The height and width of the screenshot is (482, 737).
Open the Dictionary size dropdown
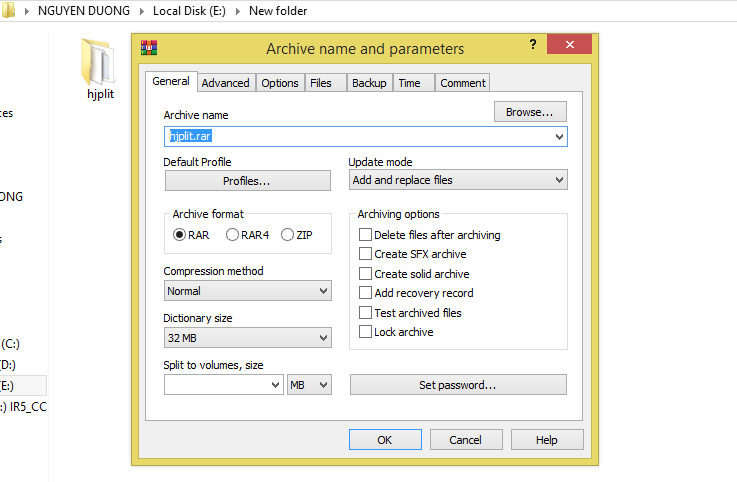coord(247,338)
